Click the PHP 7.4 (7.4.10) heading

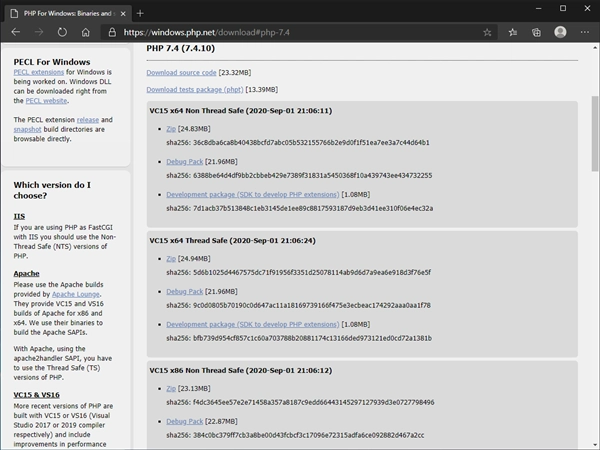pyautogui.click(x=181, y=48)
